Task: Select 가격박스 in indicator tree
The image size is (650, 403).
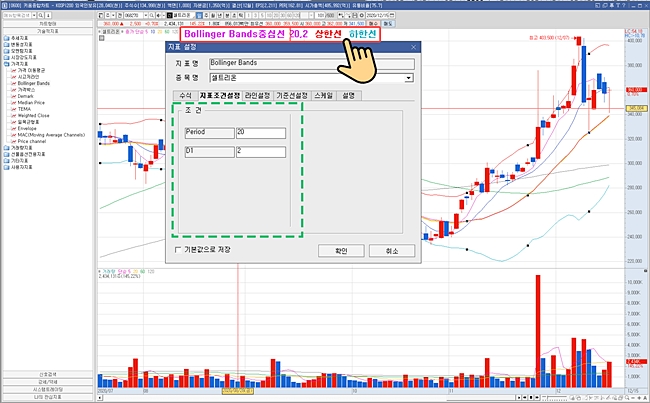Action: 26,90
